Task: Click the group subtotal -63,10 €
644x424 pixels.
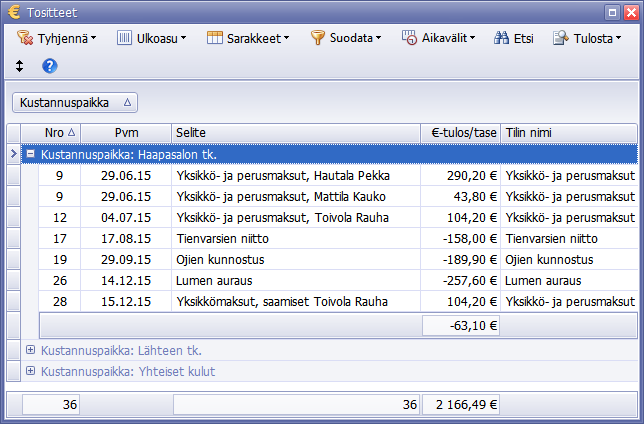Action: 461,326
